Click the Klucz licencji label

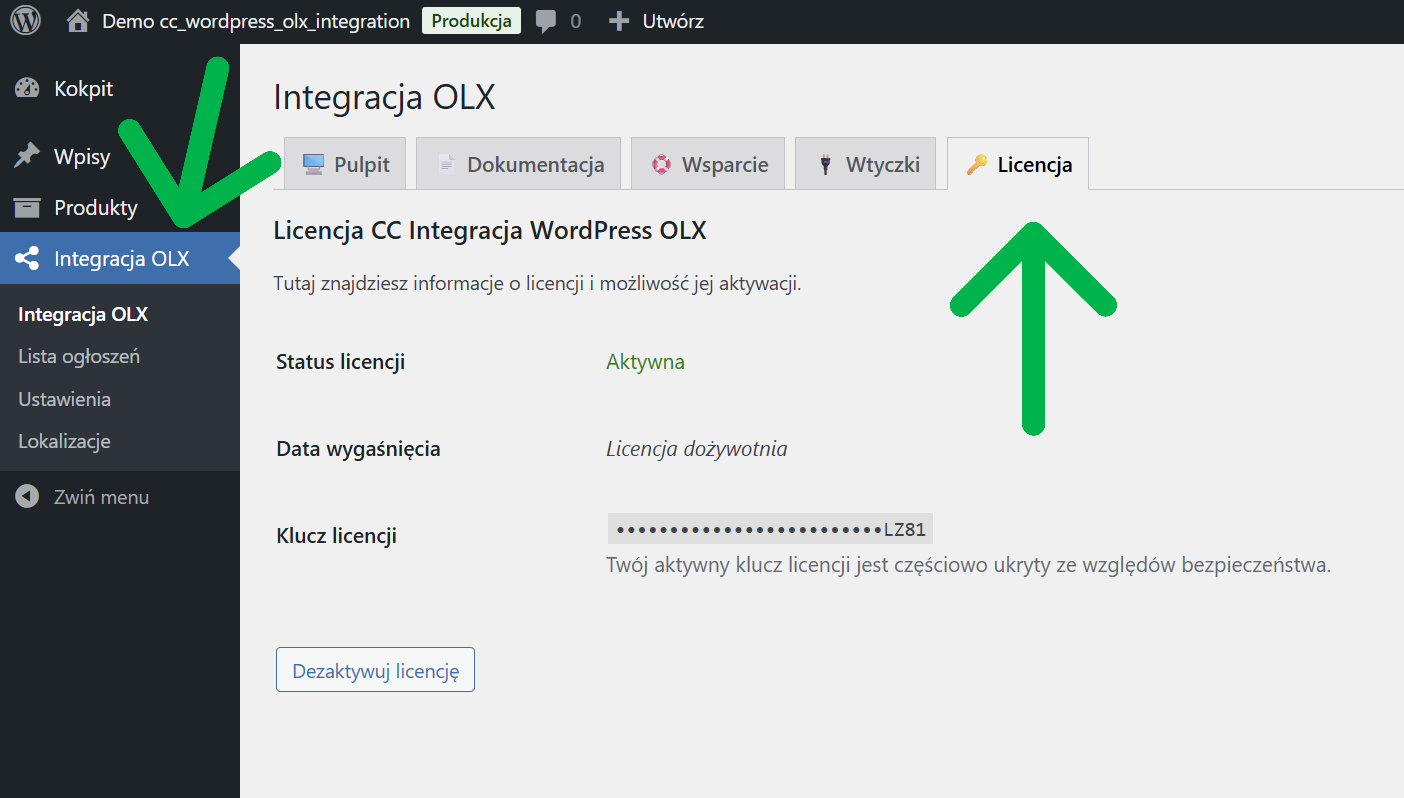click(x=336, y=536)
